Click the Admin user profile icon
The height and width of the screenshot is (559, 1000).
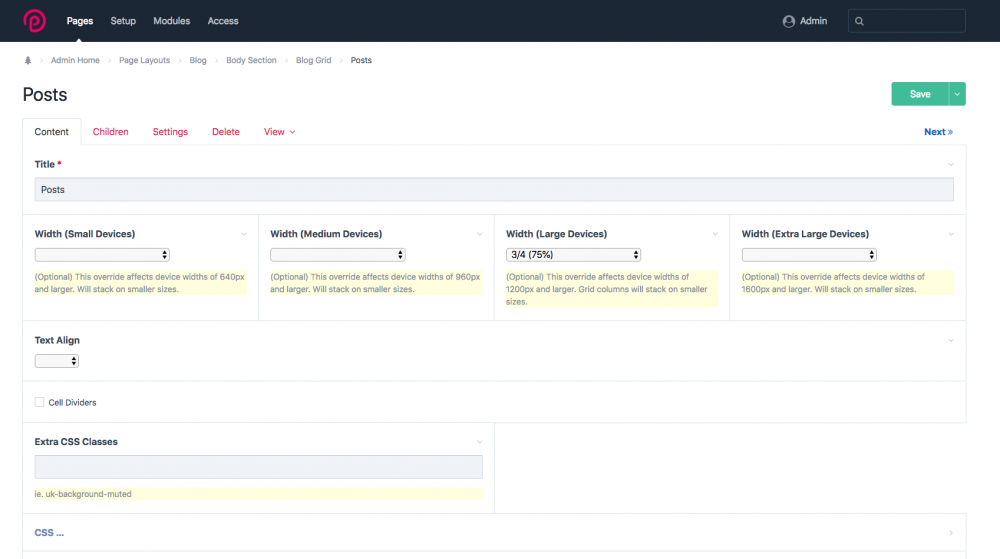pos(789,21)
